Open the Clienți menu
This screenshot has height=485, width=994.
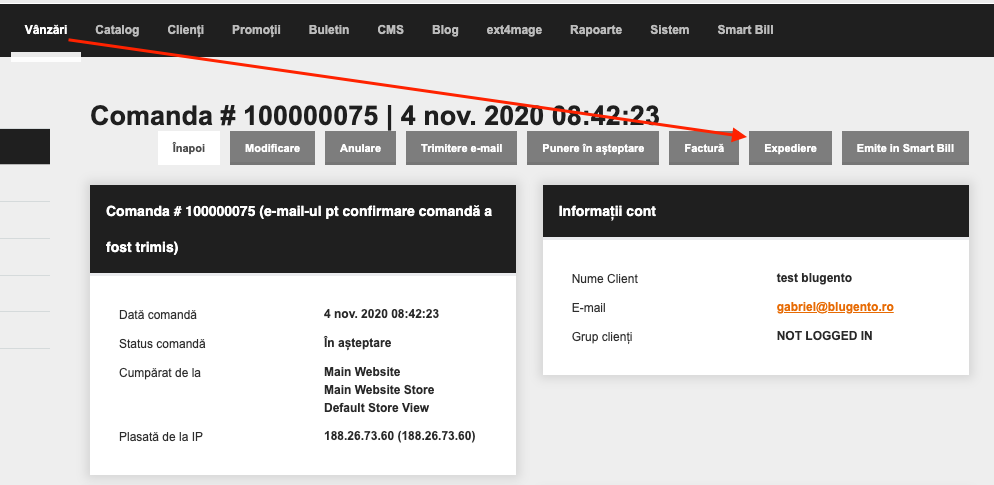(x=186, y=30)
